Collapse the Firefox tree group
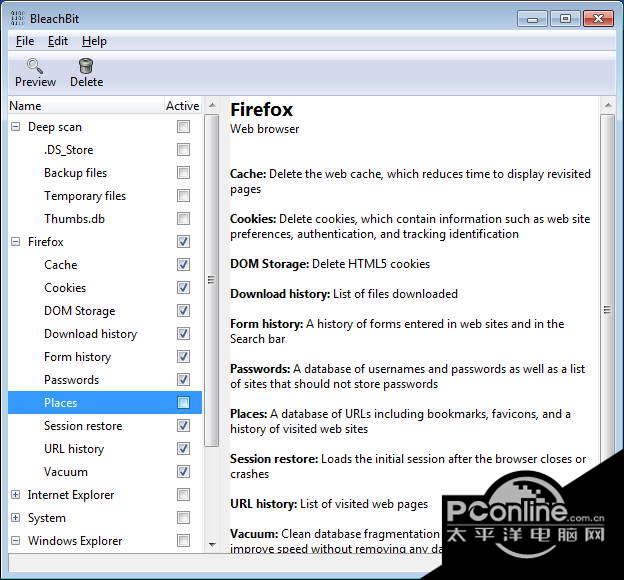Screen dimensions: 624x580 16,242
